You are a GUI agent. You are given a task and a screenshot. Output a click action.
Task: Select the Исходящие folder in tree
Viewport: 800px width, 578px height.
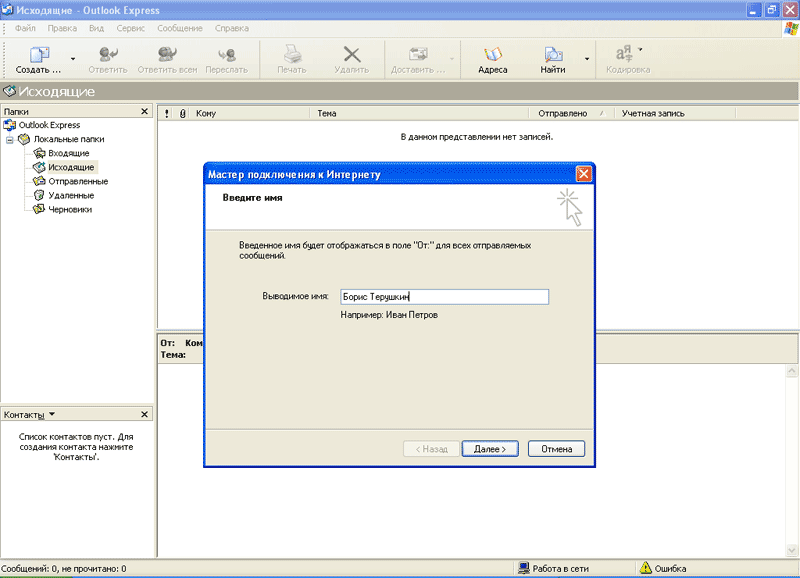71,167
